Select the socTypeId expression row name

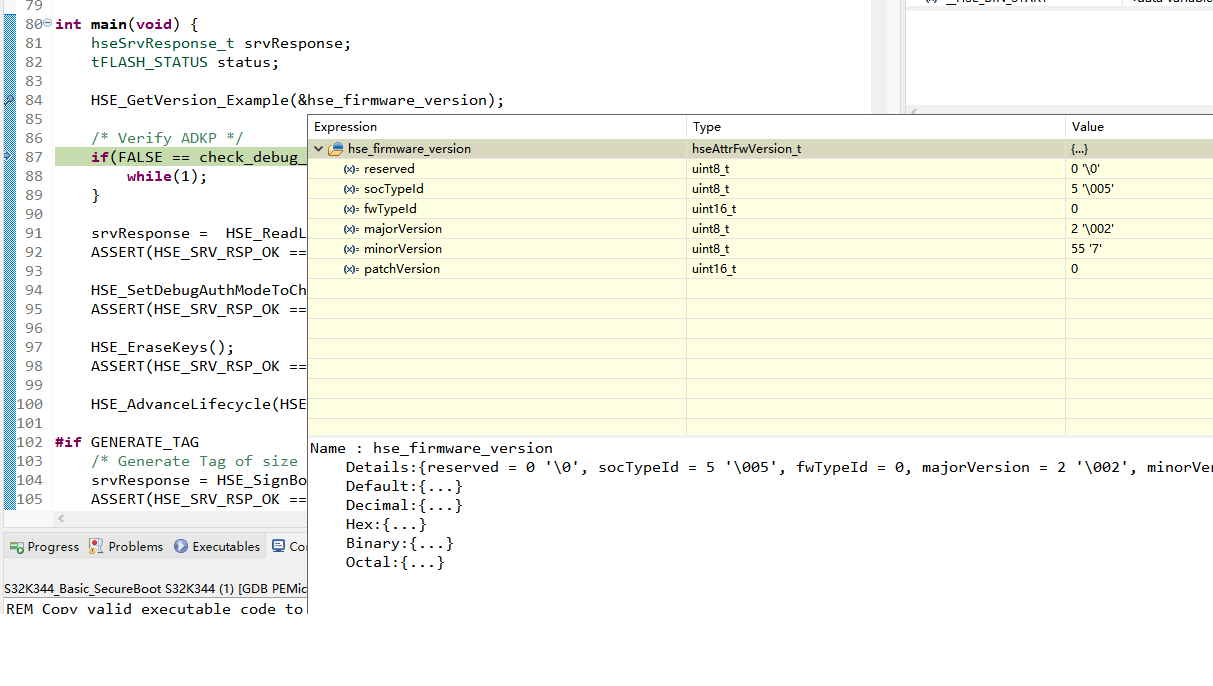394,189
